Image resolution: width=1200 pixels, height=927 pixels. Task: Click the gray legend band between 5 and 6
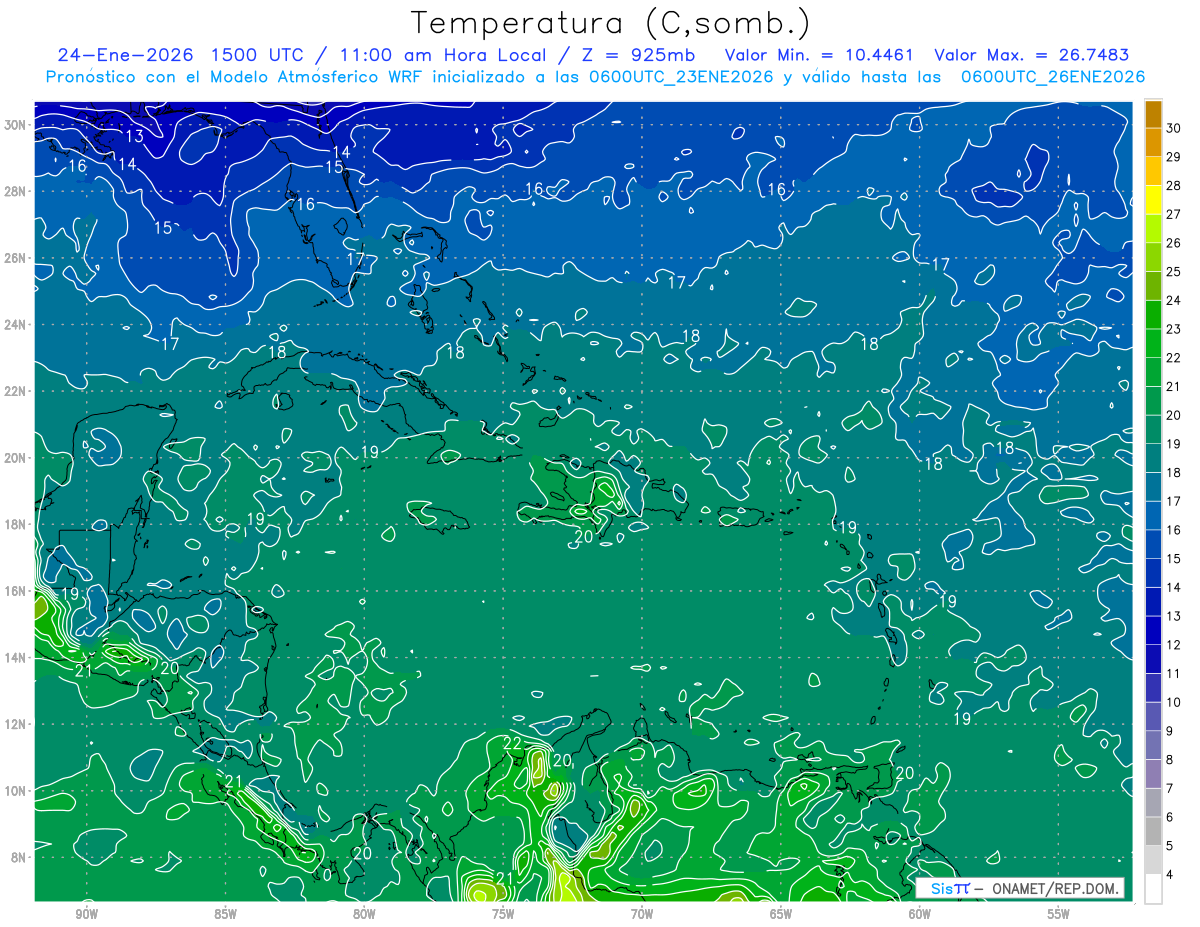pos(1154,831)
